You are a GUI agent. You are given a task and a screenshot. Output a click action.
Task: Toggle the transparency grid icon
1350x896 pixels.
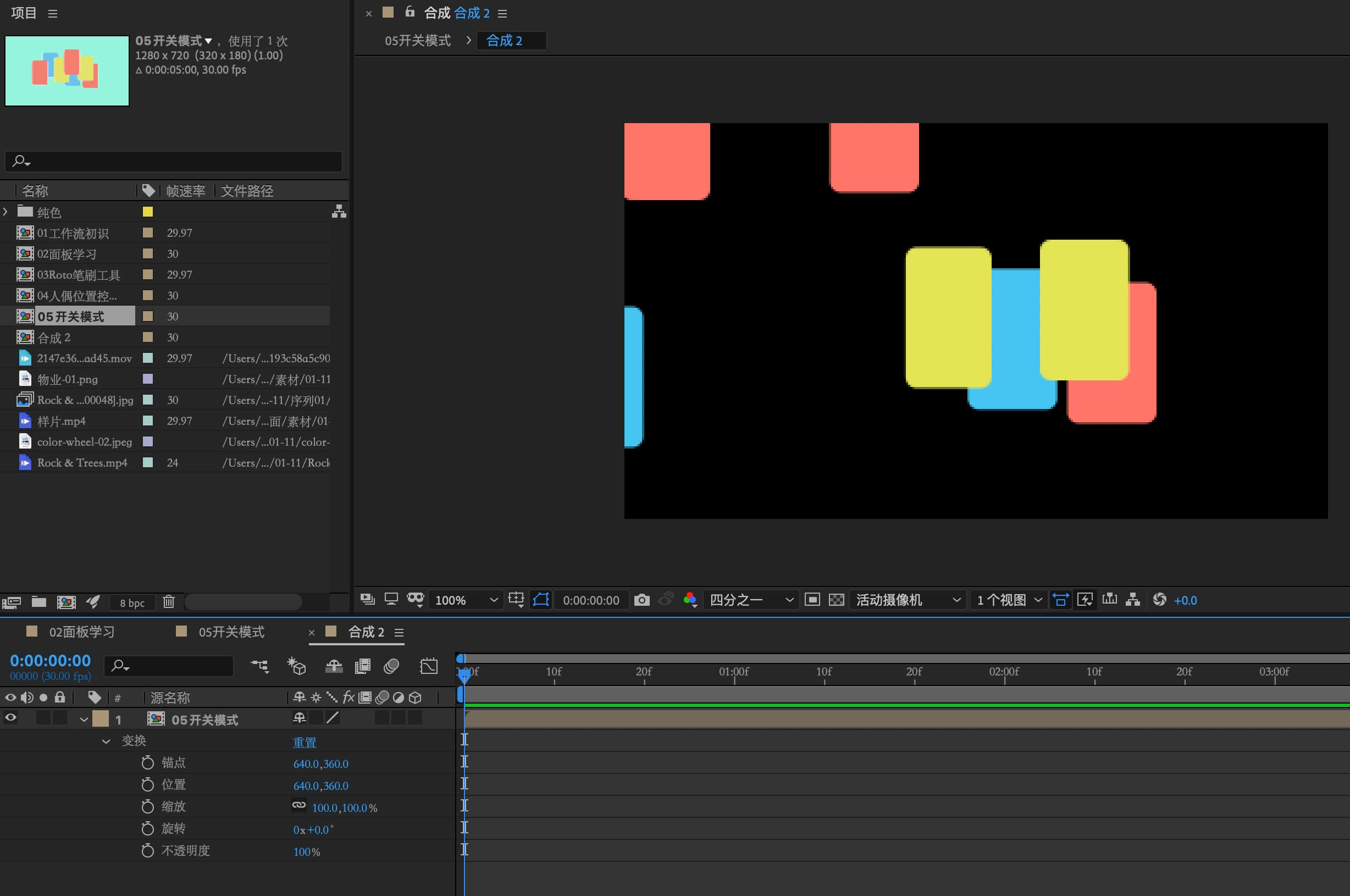tap(836, 600)
